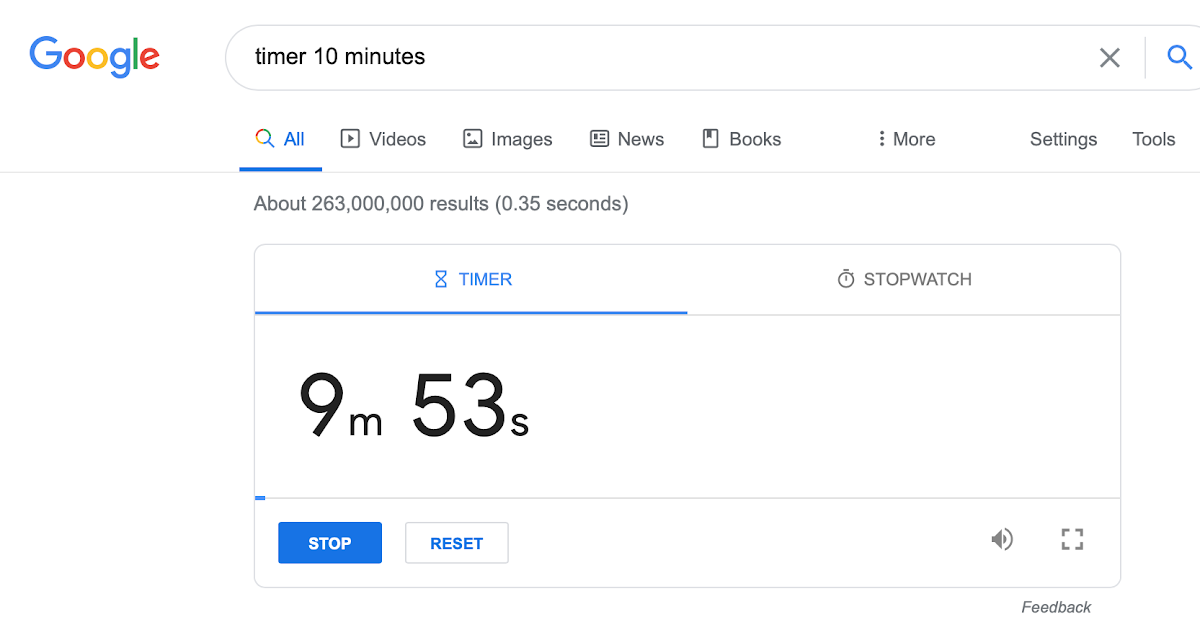Reset the timer to 10 minutes
1200x630 pixels.
tap(456, 542)
